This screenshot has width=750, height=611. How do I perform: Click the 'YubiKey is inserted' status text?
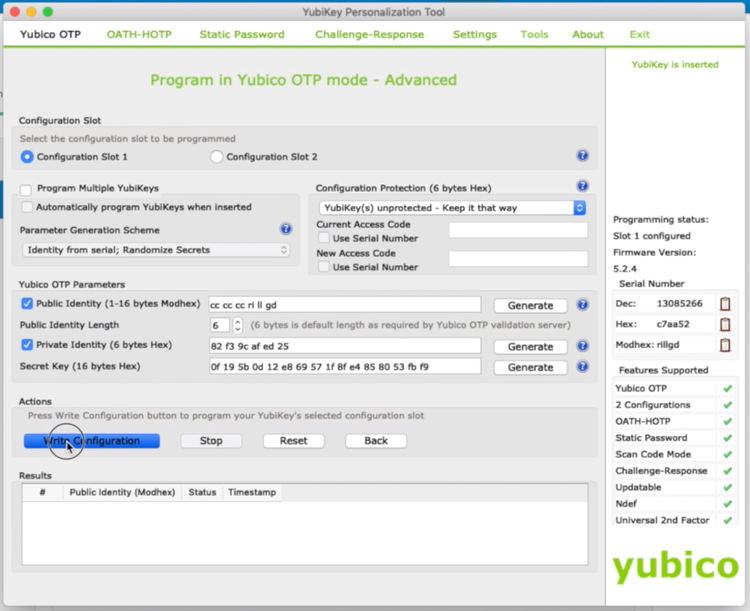675,65
